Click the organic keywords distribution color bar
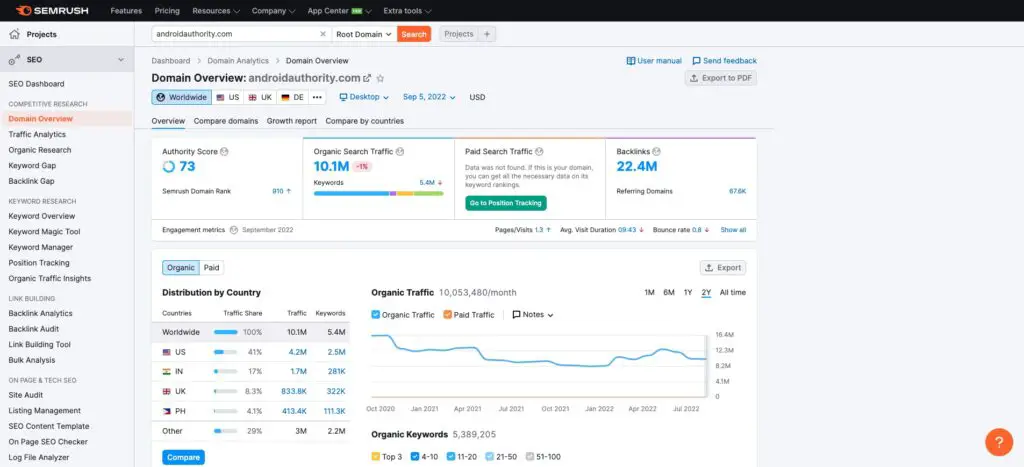Viewport: 1024px width, 467px height. click(x=378, y=193)
